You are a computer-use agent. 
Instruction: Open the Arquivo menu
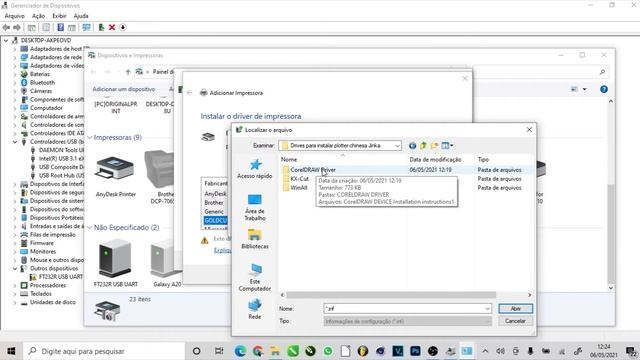[14, 16]
